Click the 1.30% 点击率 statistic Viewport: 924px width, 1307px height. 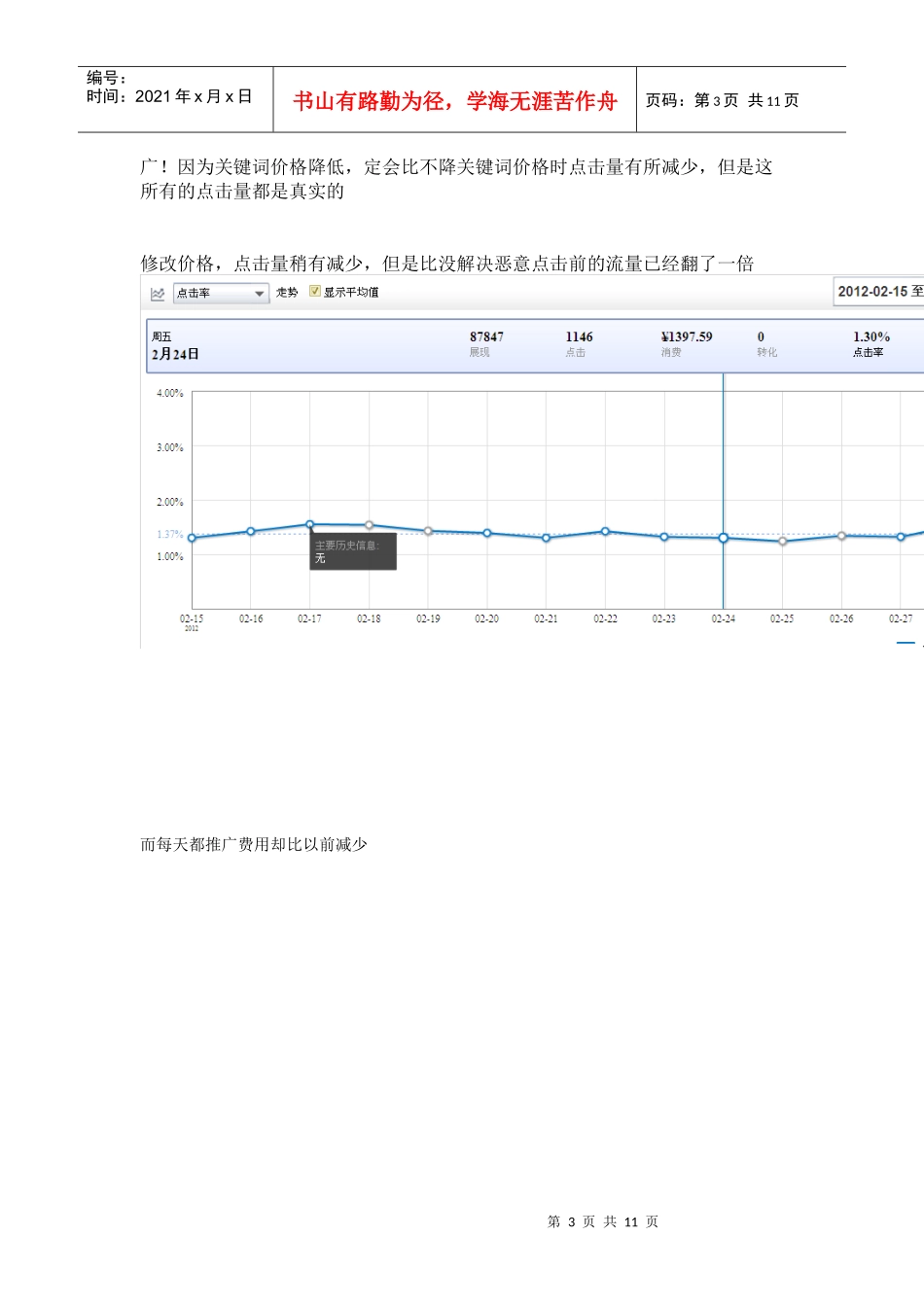click(871, 344)
